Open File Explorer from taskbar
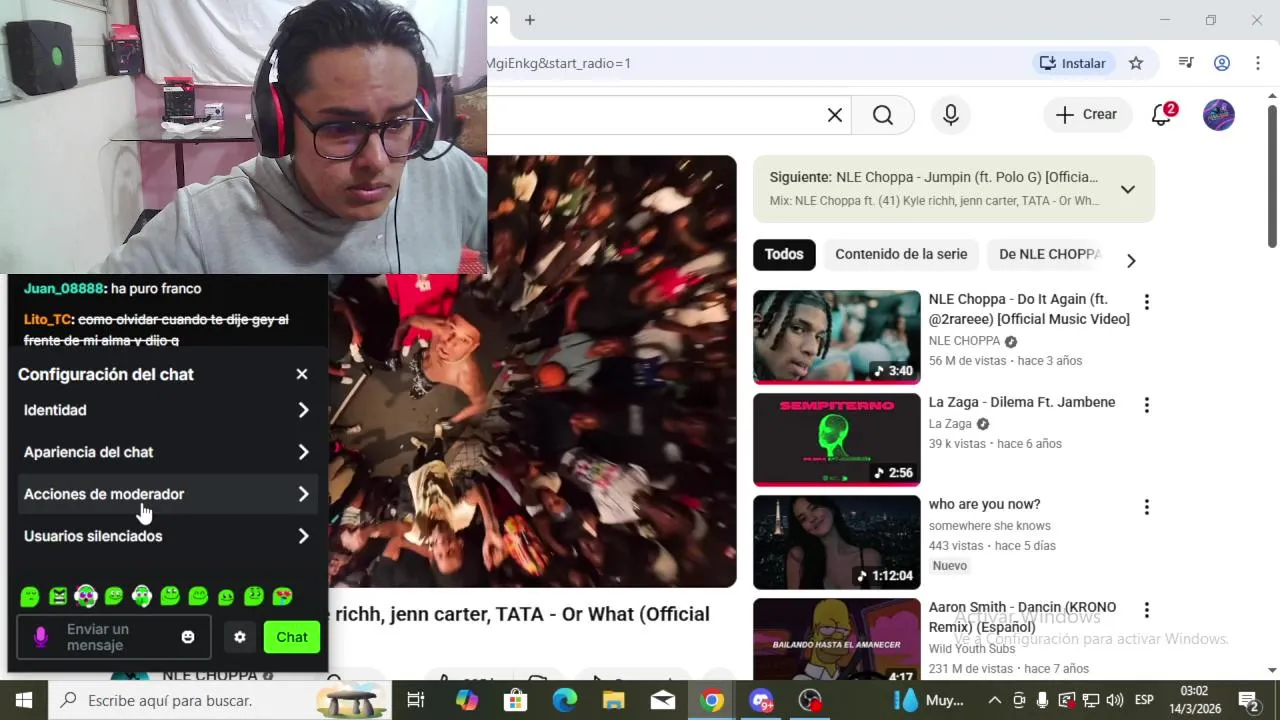 (614, 700)
